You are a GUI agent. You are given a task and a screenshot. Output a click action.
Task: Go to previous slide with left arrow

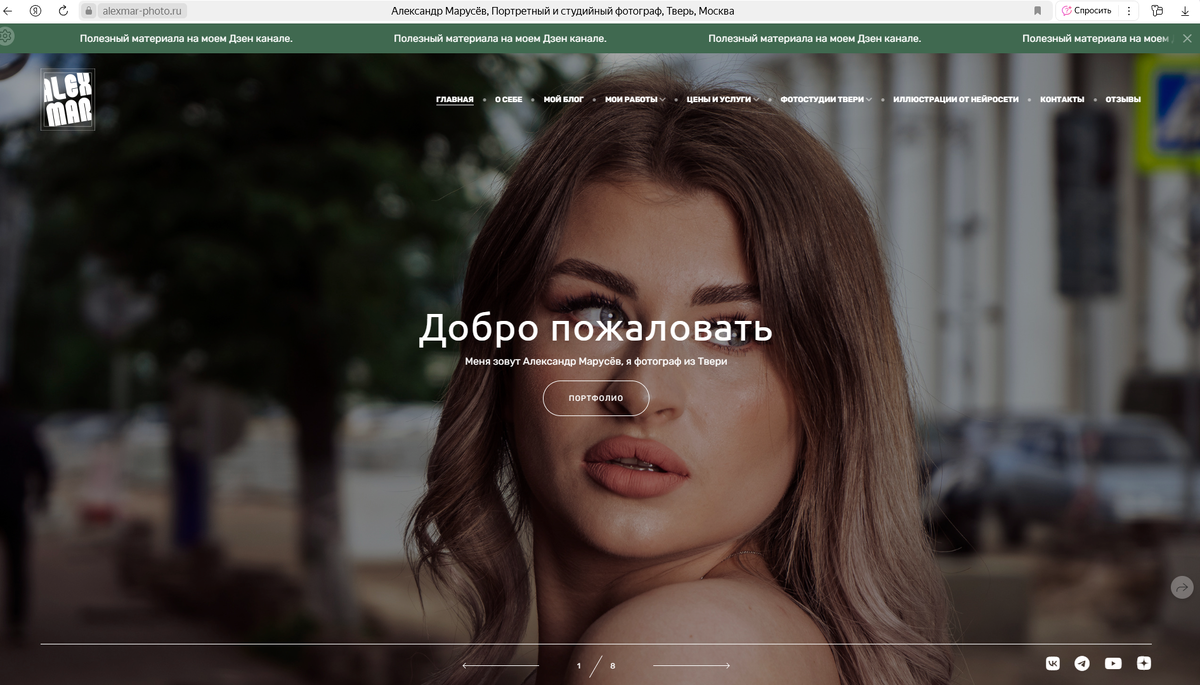click(500, 665)
